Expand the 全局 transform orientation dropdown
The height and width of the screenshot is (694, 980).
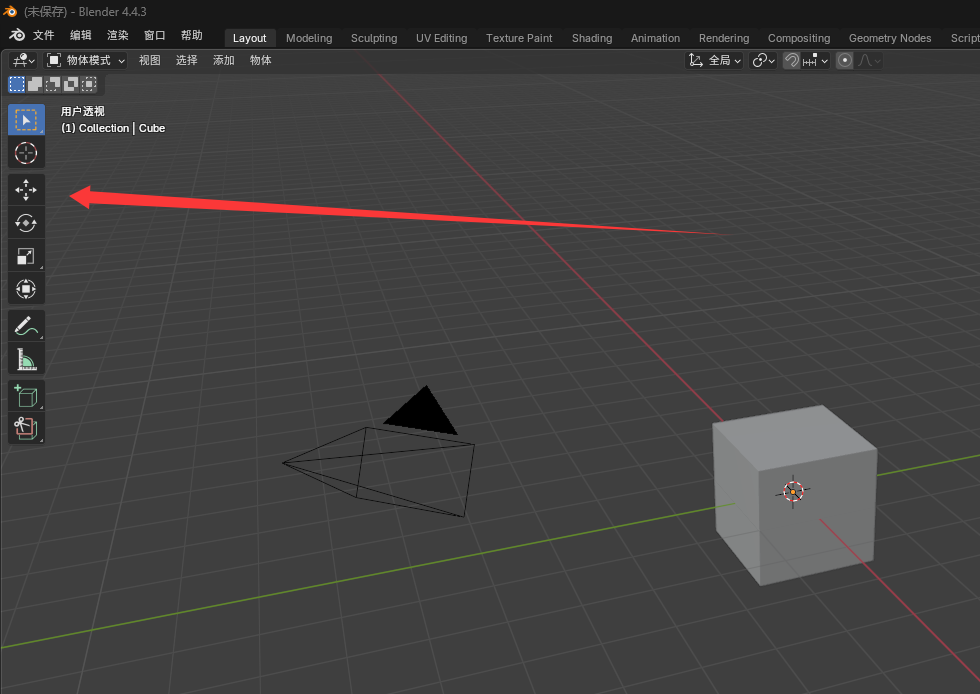(715, 61)
